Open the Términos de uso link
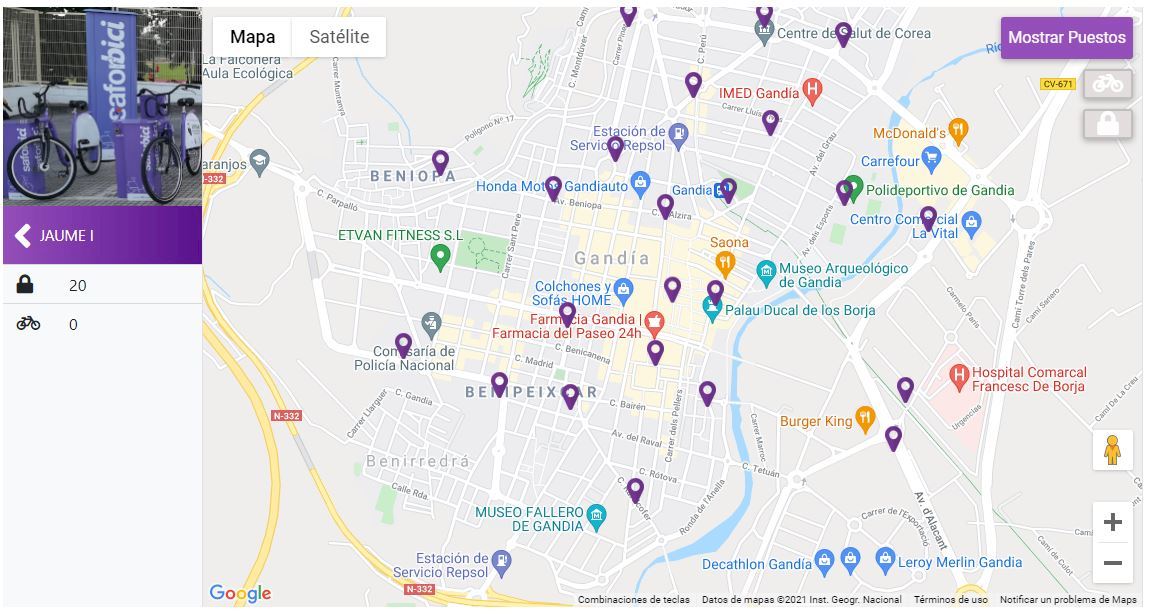Screen dimensions: 1153x615 pyautogui.click(x=950, y=600)
